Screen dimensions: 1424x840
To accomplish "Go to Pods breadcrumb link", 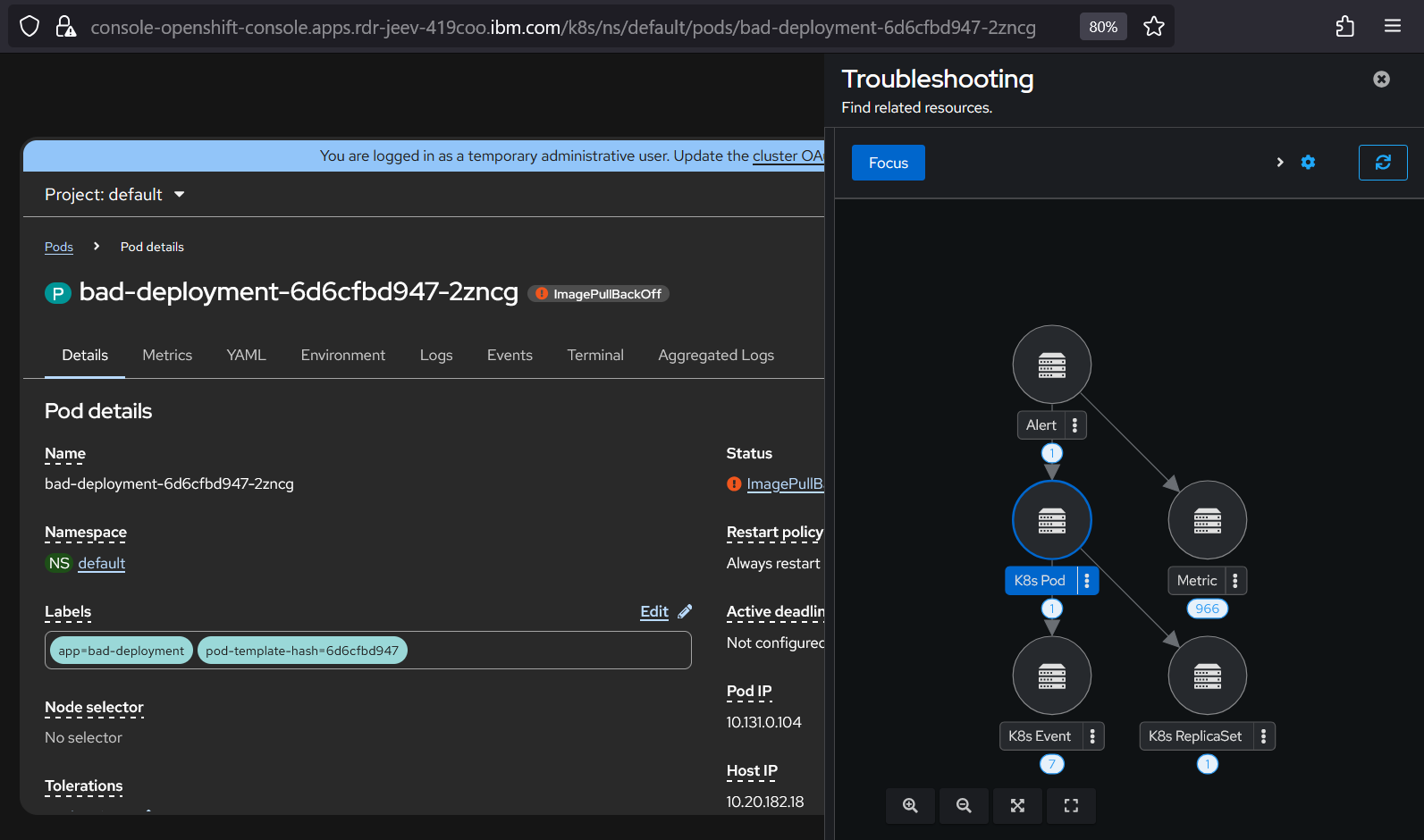I will coord(59,247).
